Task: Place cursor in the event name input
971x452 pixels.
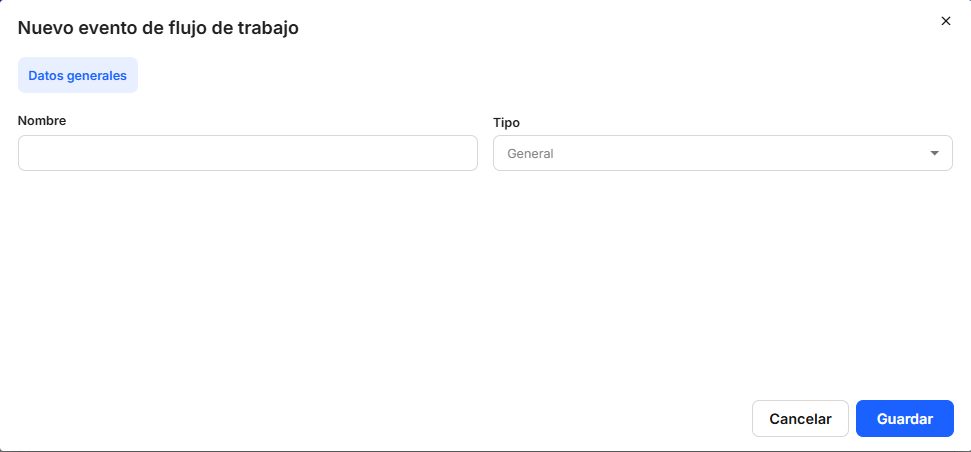Action: (247, 154)
